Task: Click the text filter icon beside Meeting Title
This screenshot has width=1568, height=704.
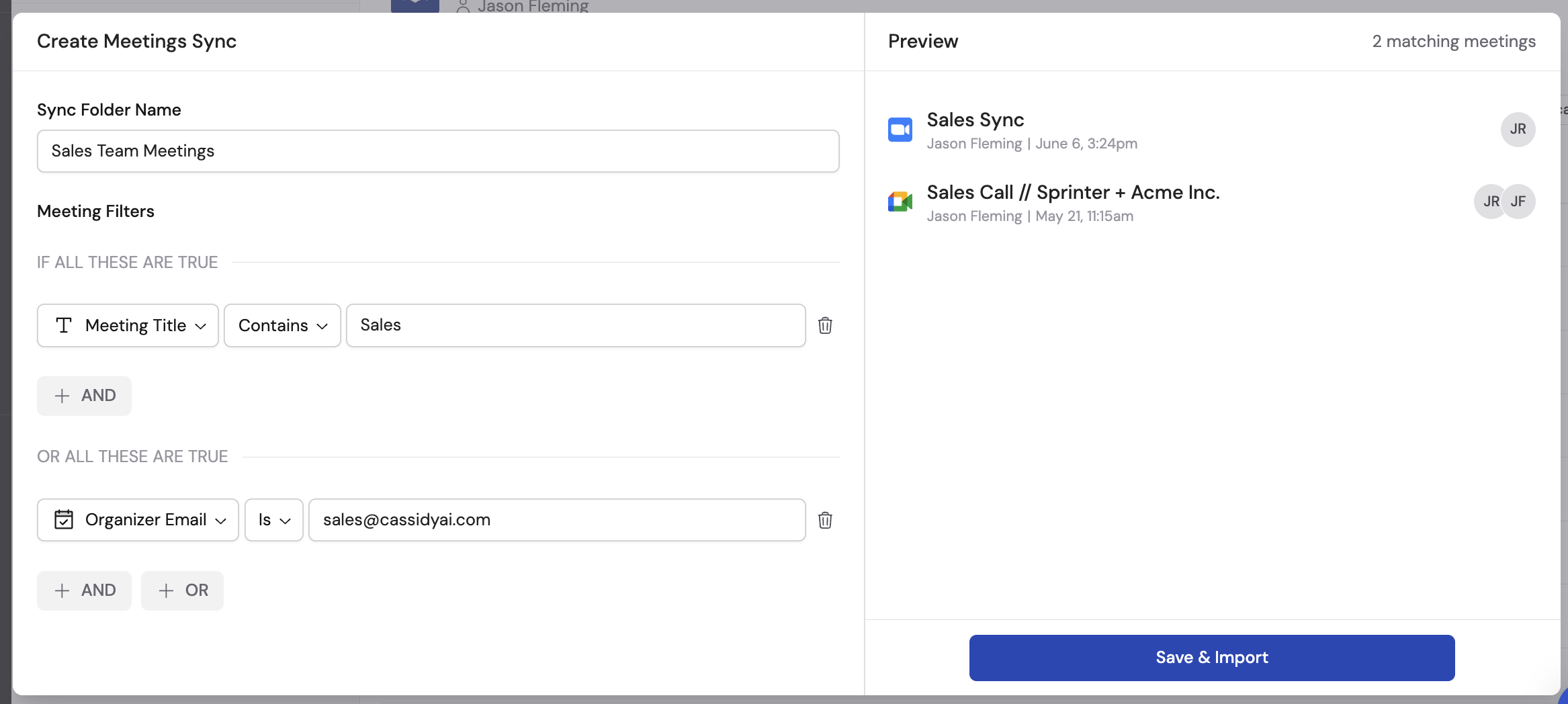Action: coord(64,325)
